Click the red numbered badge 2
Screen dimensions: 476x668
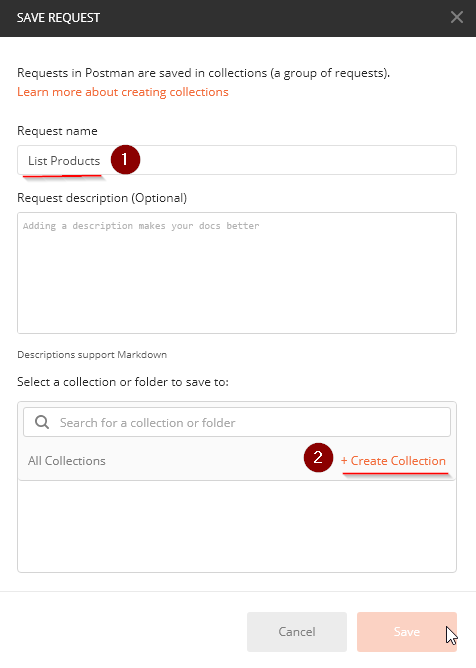click(318, 458)
